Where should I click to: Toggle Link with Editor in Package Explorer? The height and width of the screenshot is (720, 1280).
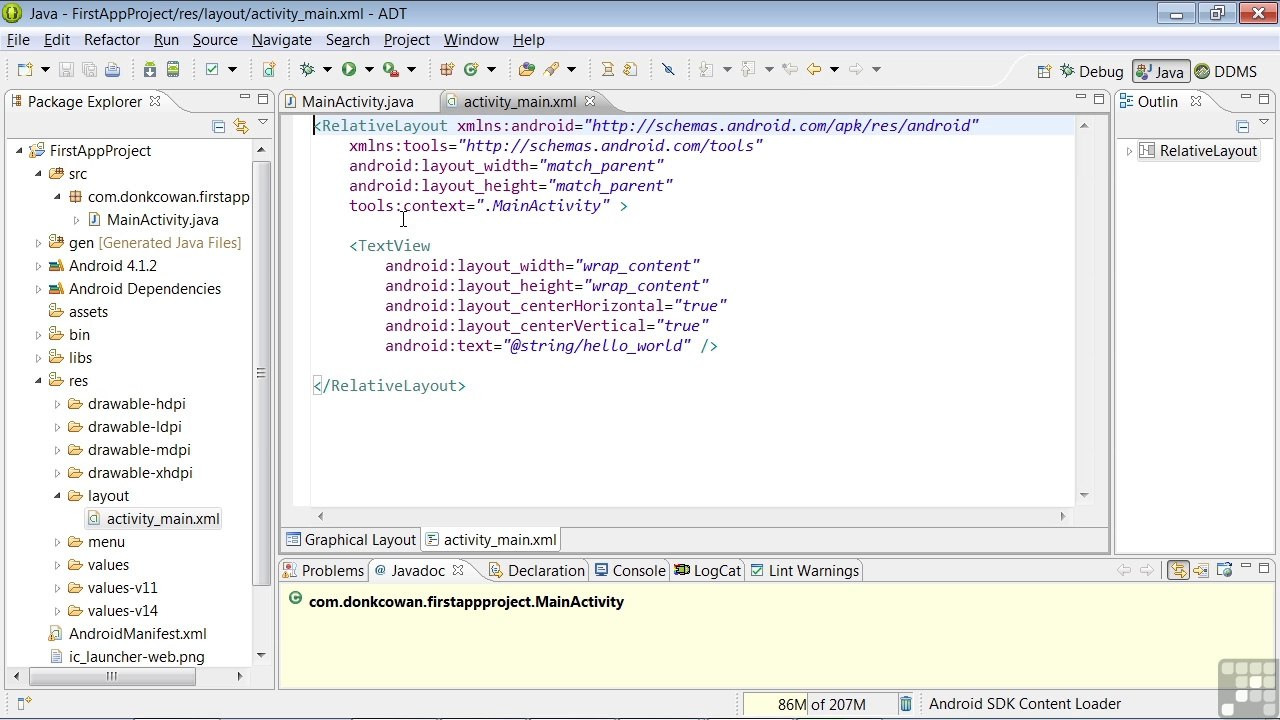pyautogui.click(x=240, y=126)
